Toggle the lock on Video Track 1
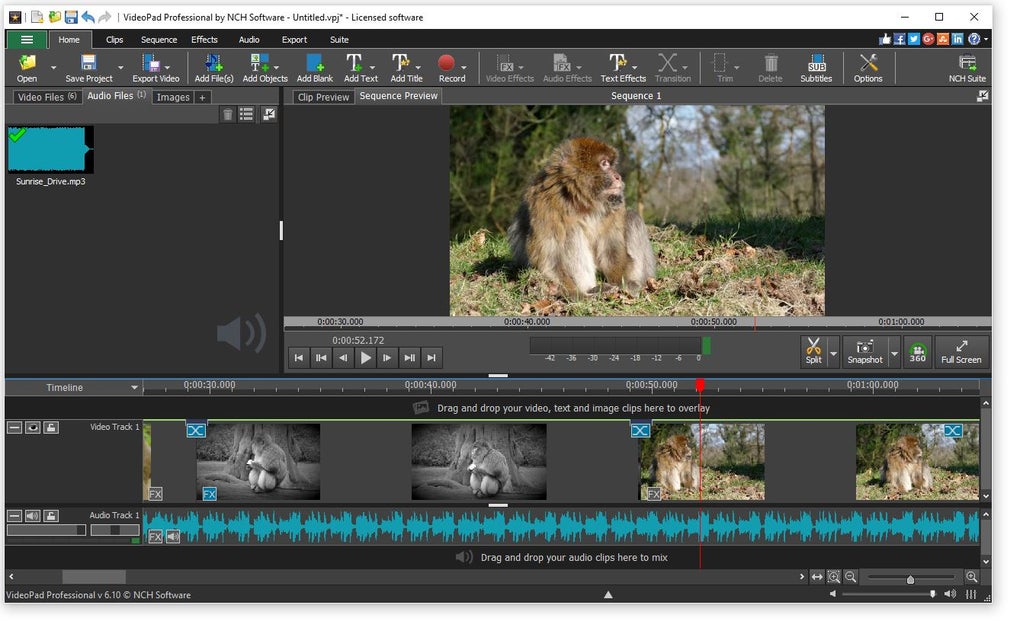The width and height of the screenshot is (1020, 631). pos(51,428)
